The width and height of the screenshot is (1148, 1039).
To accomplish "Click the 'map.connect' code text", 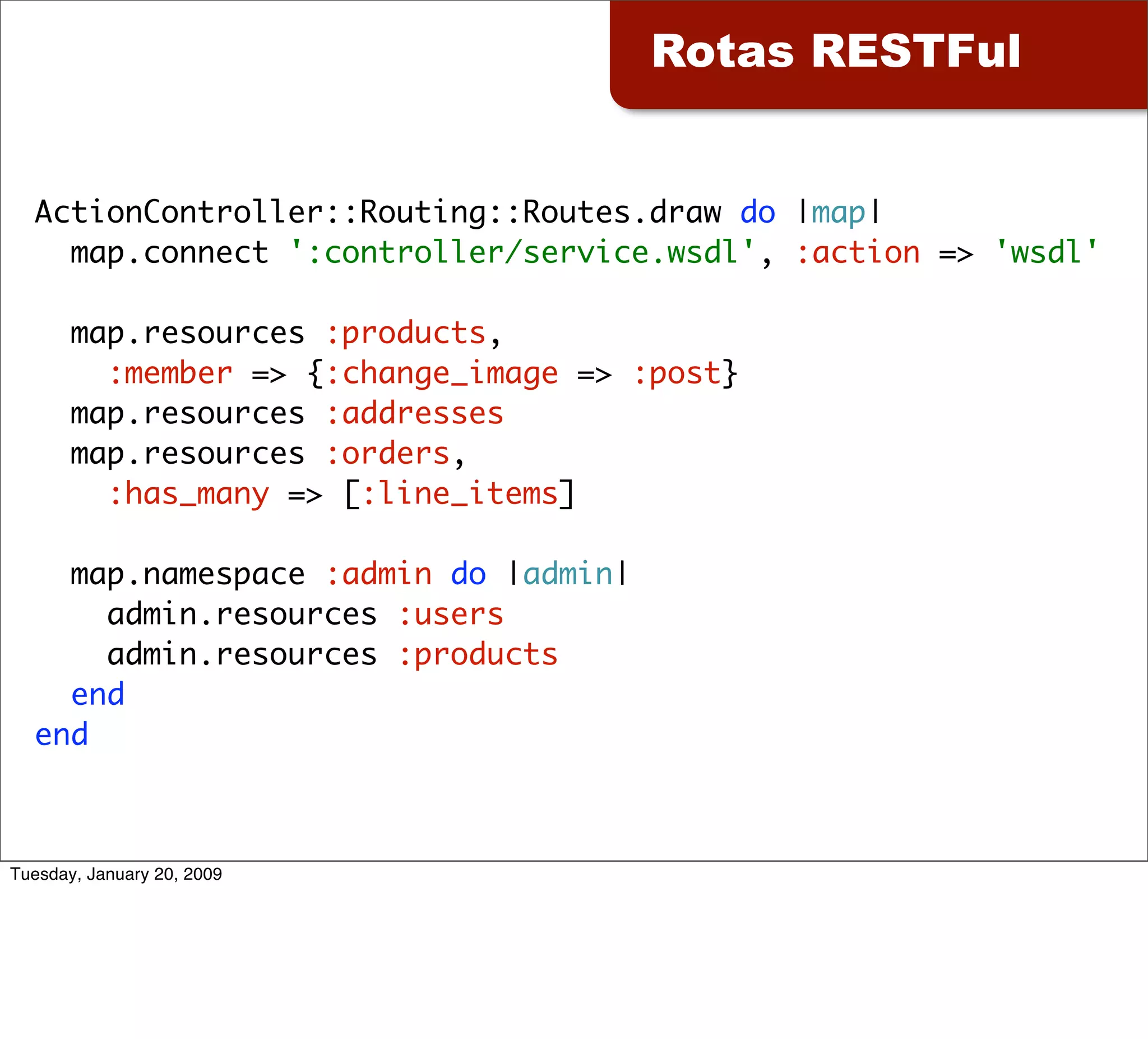I will pyautogui.click(x=169, y=253).
